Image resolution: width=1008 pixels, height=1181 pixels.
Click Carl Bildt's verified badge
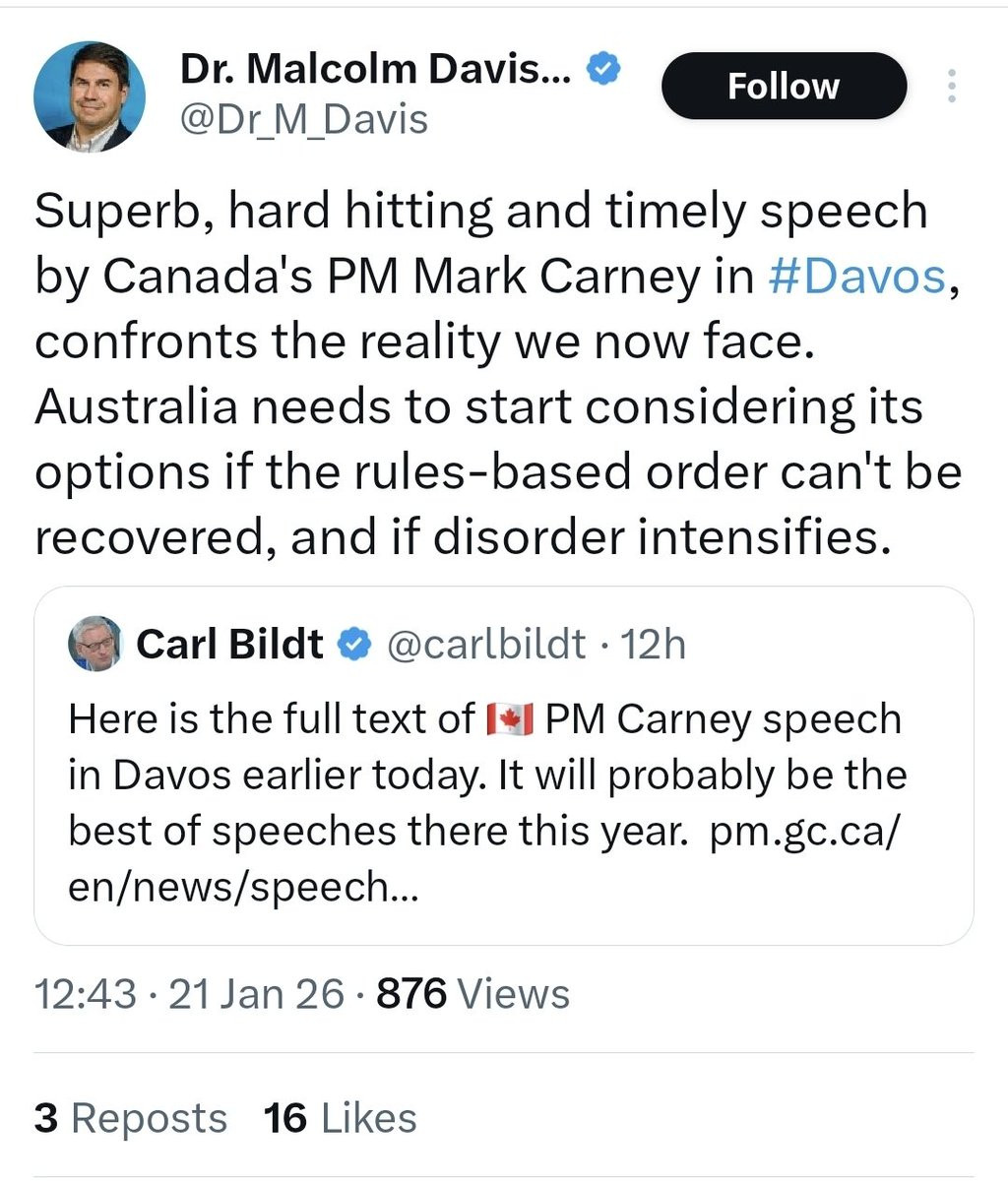pos(354,645)
